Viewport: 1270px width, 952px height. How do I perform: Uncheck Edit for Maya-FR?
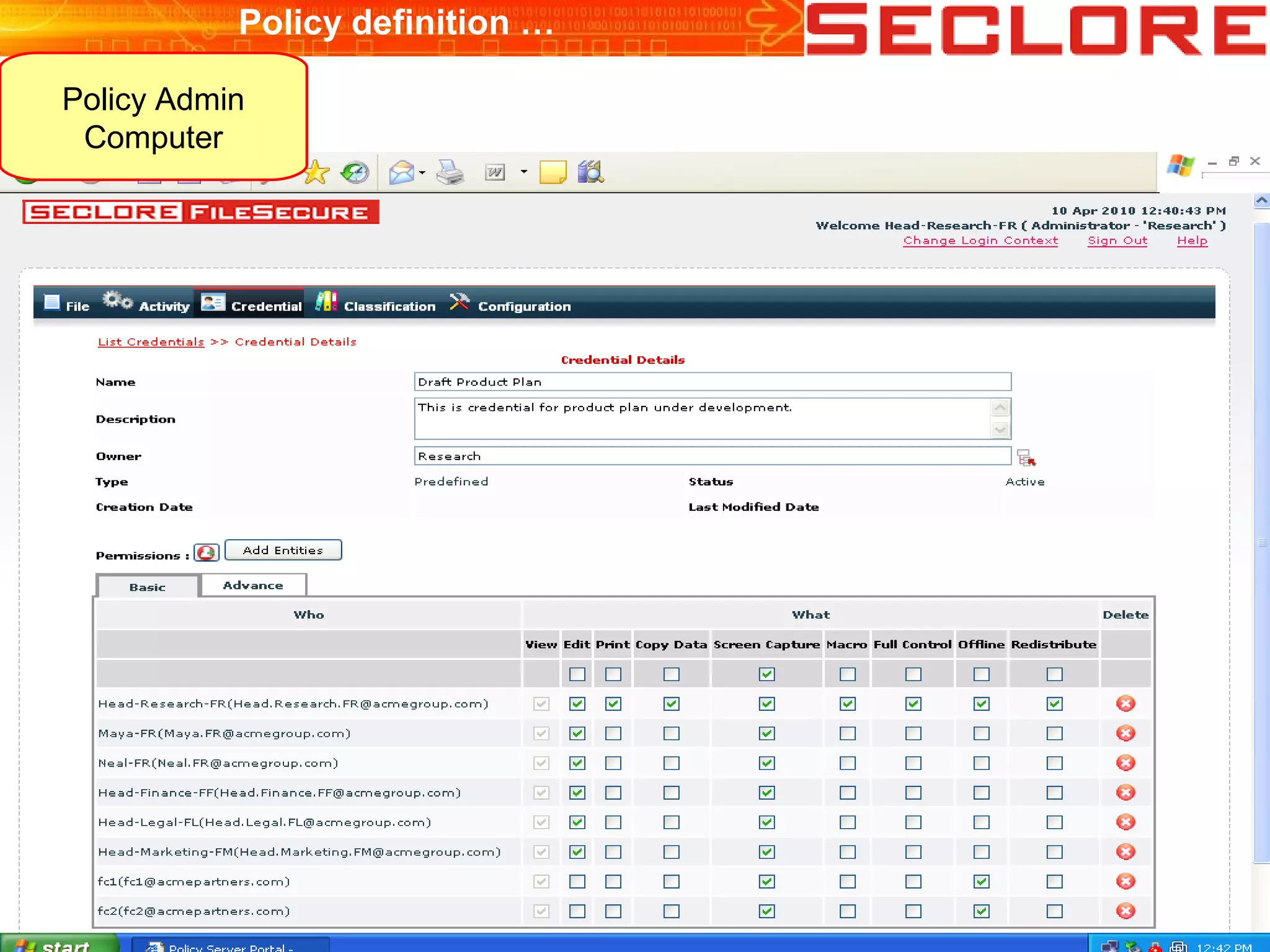tap(577, 734)
